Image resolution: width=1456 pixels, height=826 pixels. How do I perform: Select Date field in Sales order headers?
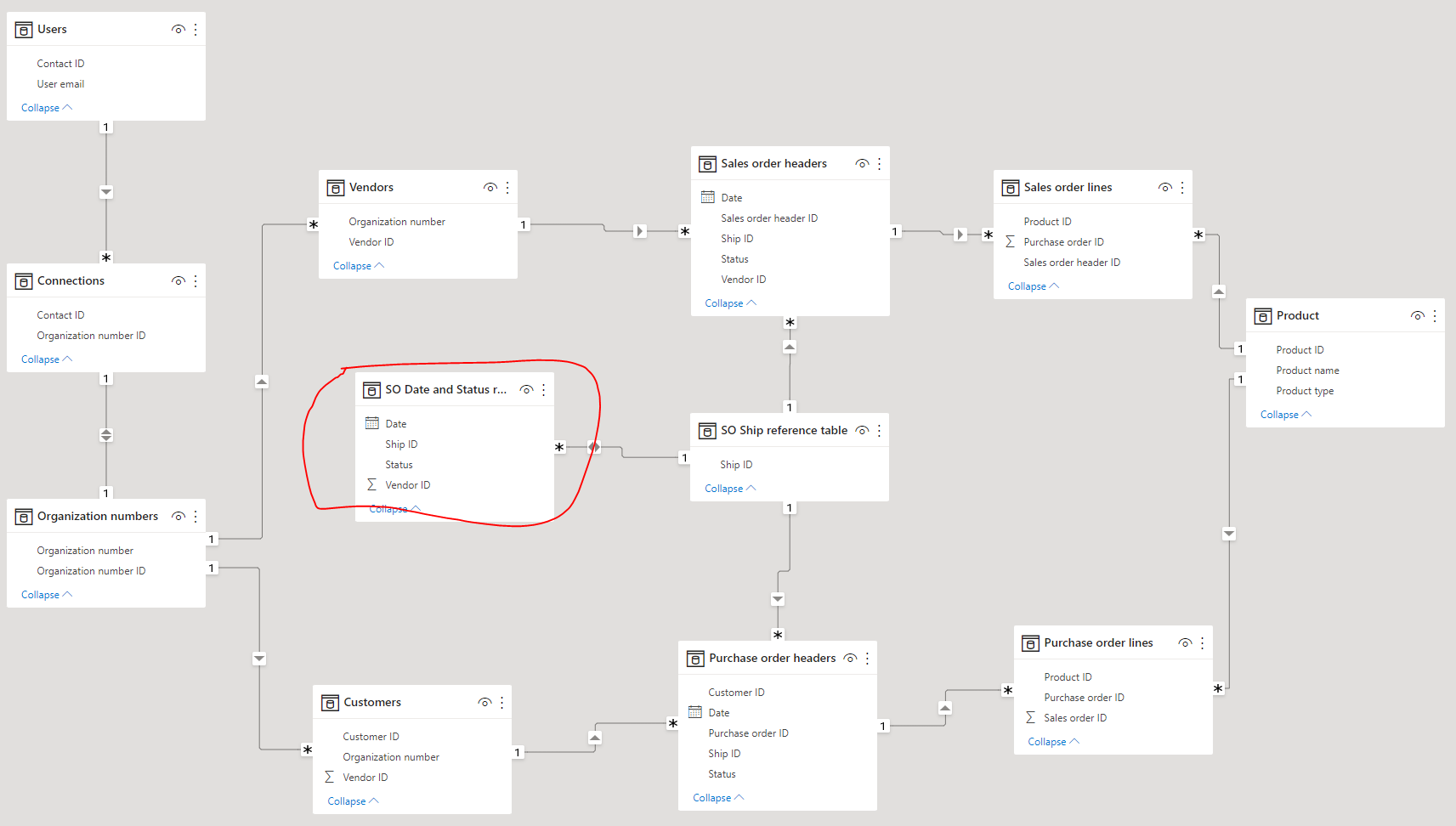(x=731, y=198)
